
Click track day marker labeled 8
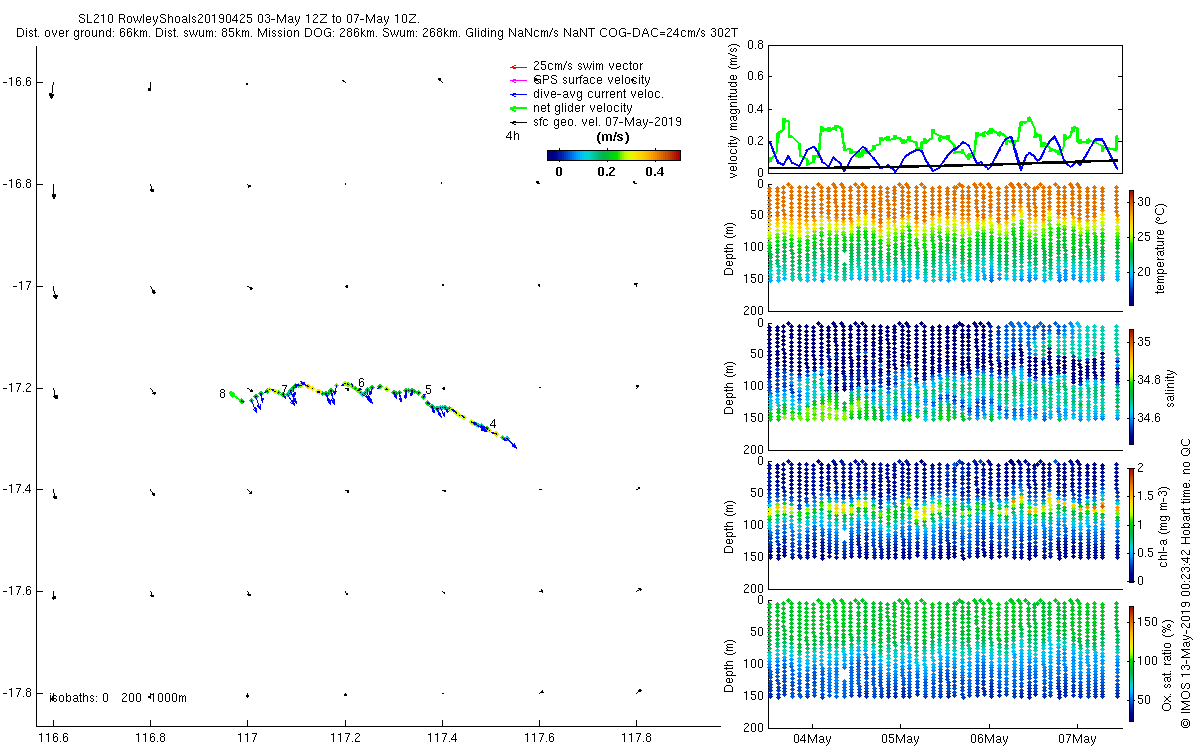223,394
